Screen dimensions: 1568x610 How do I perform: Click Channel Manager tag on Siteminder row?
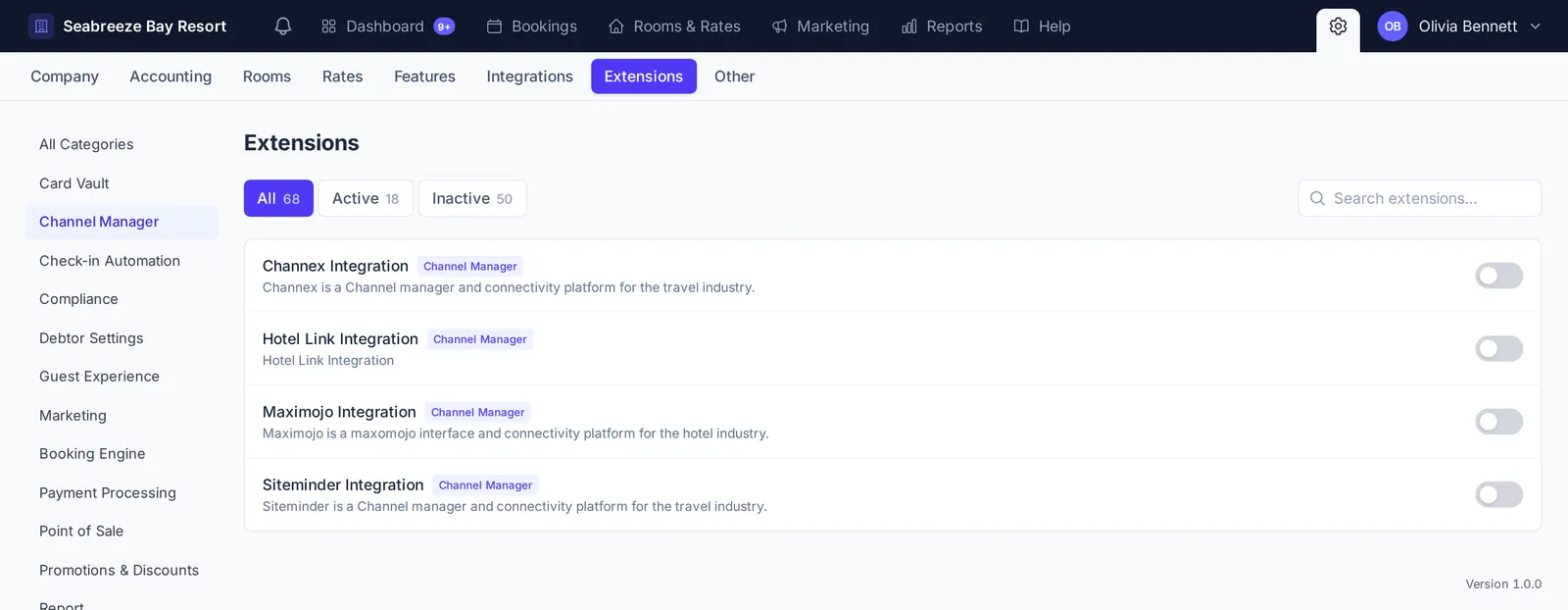tap(485, 485)
